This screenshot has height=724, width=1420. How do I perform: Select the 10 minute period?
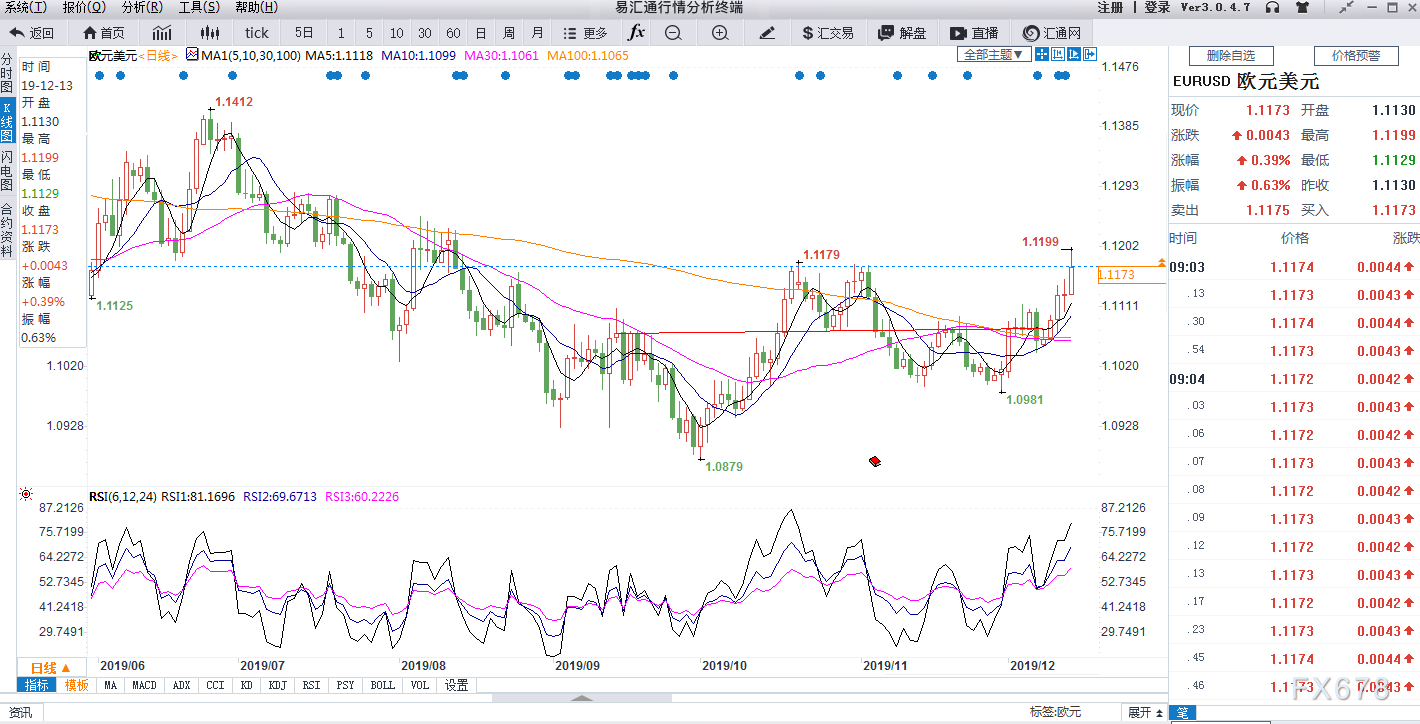[x=397, y=33]
